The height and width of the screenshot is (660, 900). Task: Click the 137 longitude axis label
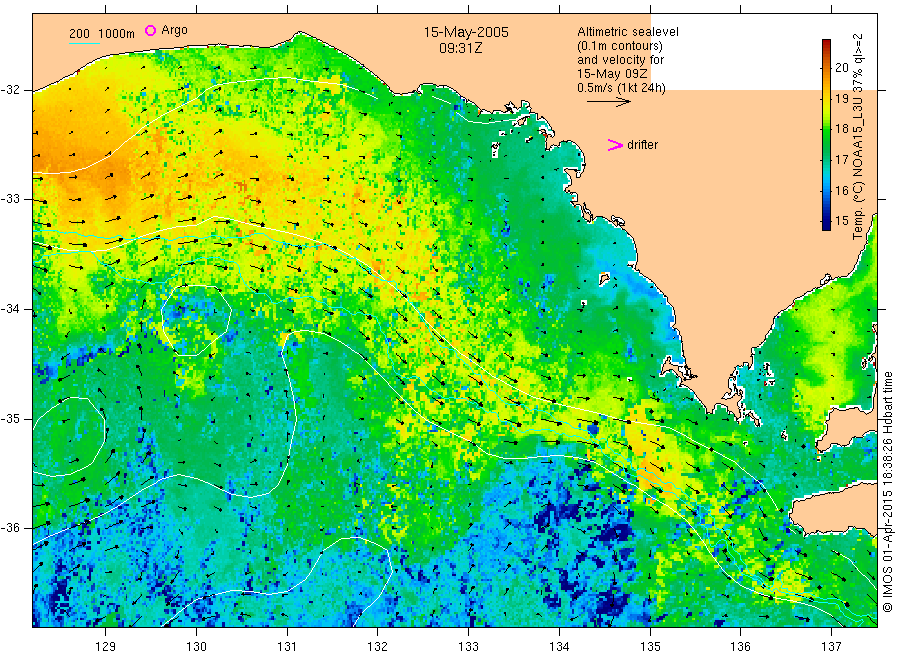pos(831,647)
